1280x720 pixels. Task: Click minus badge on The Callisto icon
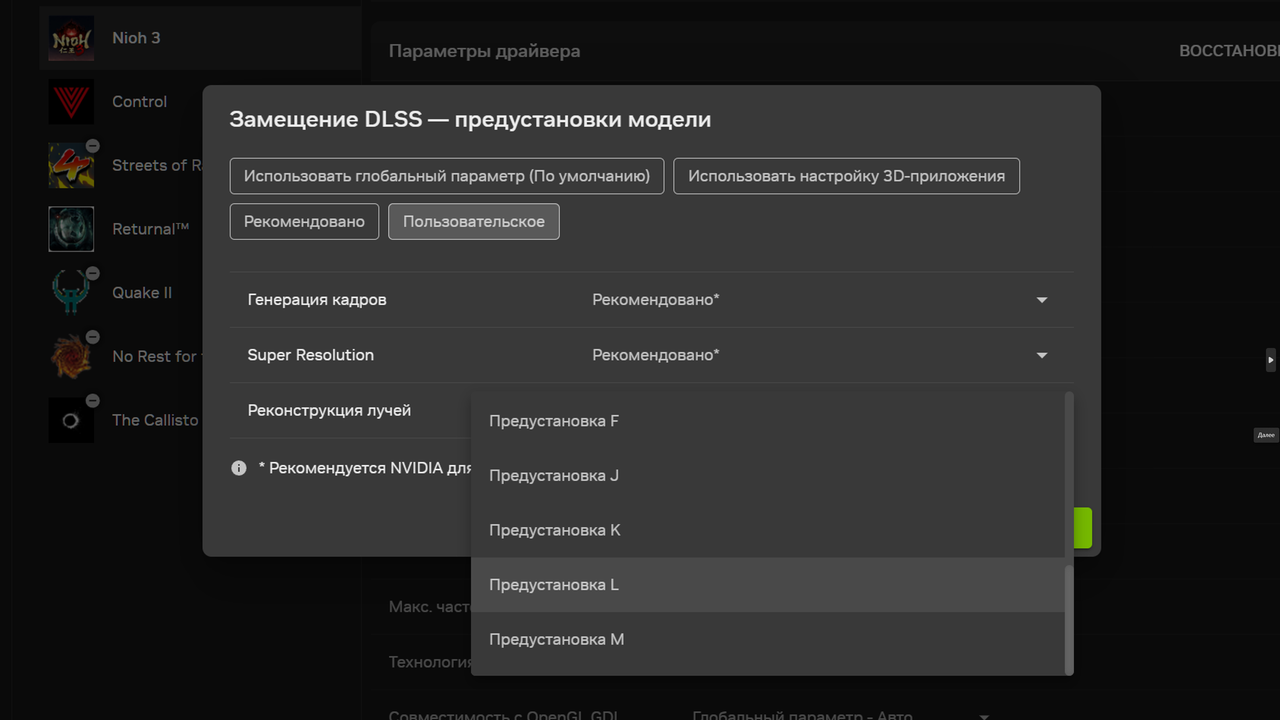click(x=92, y=401)
